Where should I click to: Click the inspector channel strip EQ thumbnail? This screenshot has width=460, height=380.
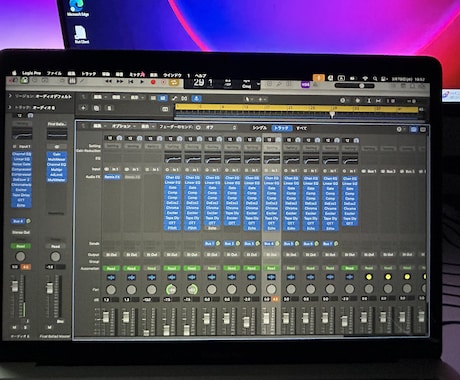pos(22,134)
